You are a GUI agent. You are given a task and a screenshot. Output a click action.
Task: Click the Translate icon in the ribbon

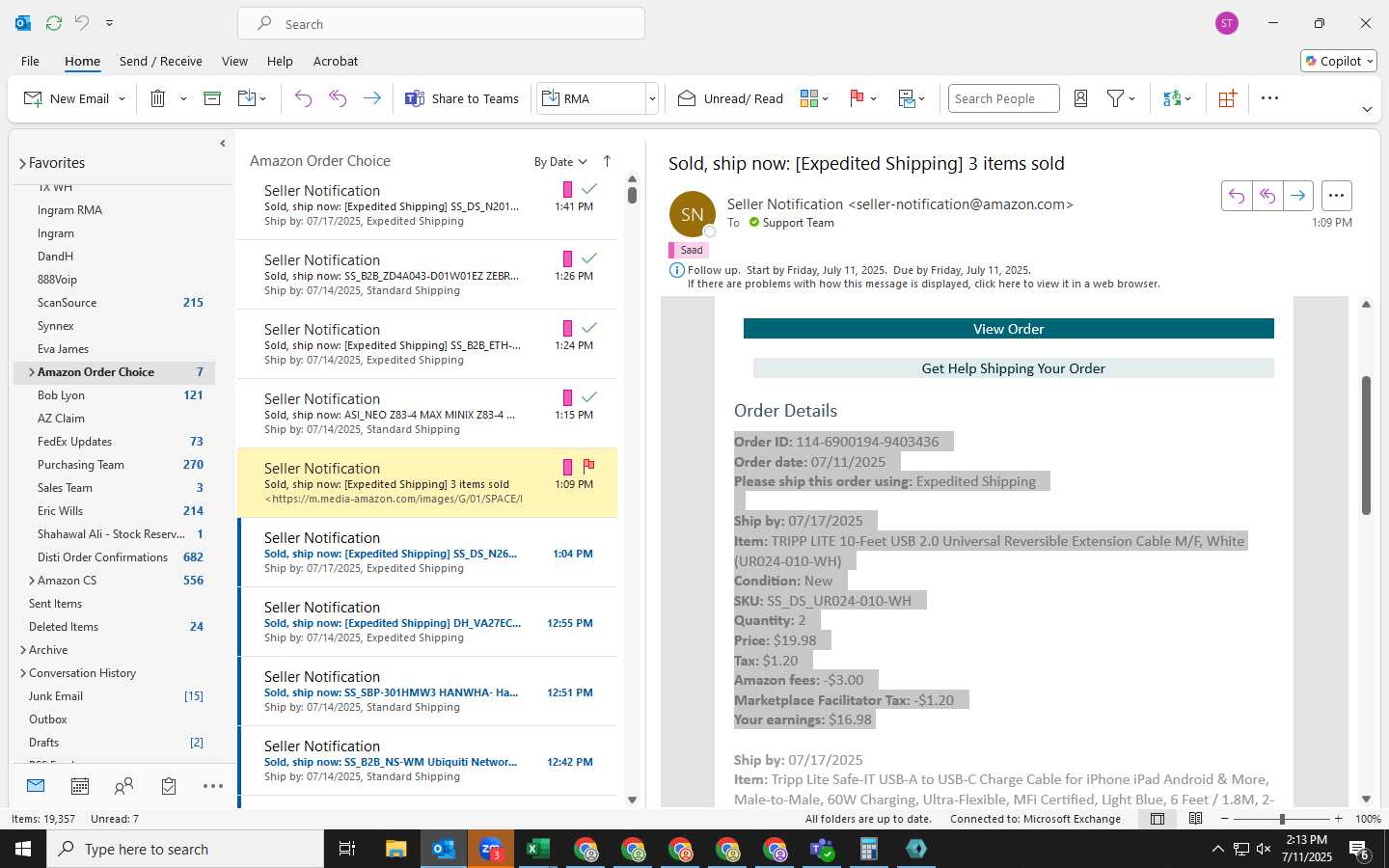pyautogui.click(x=1172, y=98)
